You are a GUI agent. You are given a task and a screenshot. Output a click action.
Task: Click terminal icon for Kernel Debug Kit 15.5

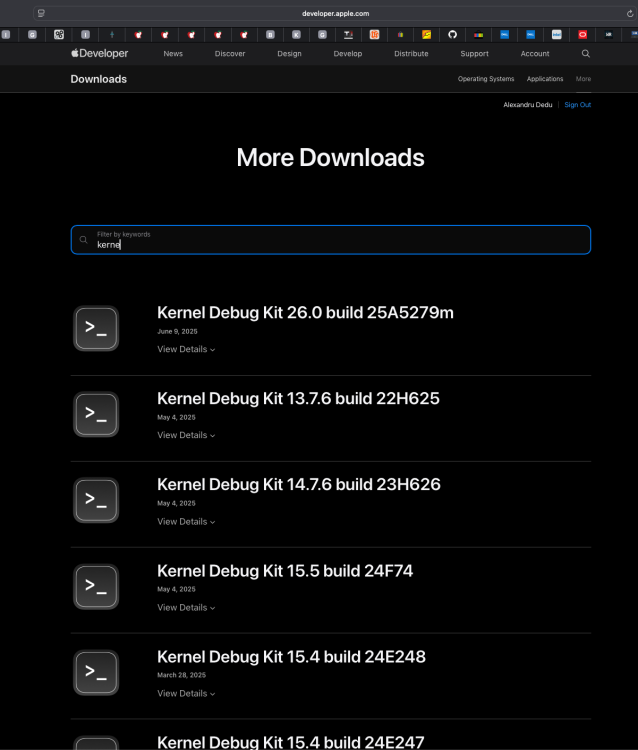pyautogui.click(x=96, y=586)
